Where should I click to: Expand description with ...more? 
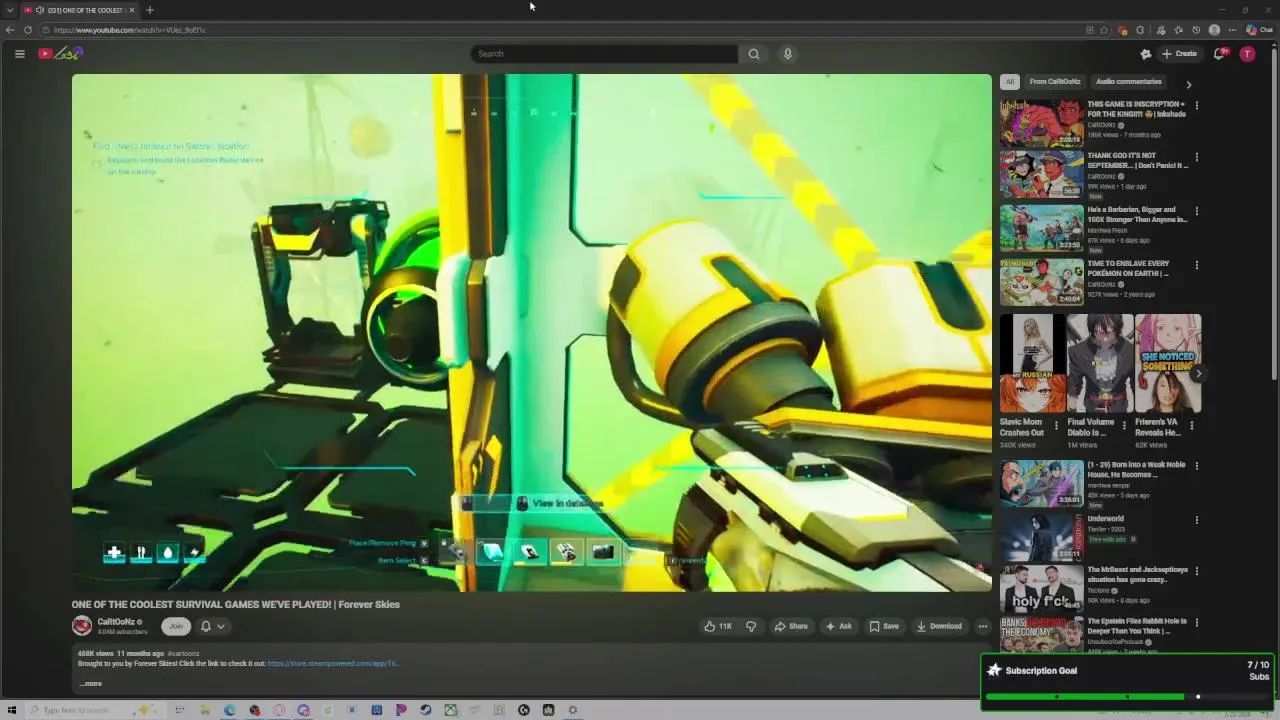pos(90,684)
